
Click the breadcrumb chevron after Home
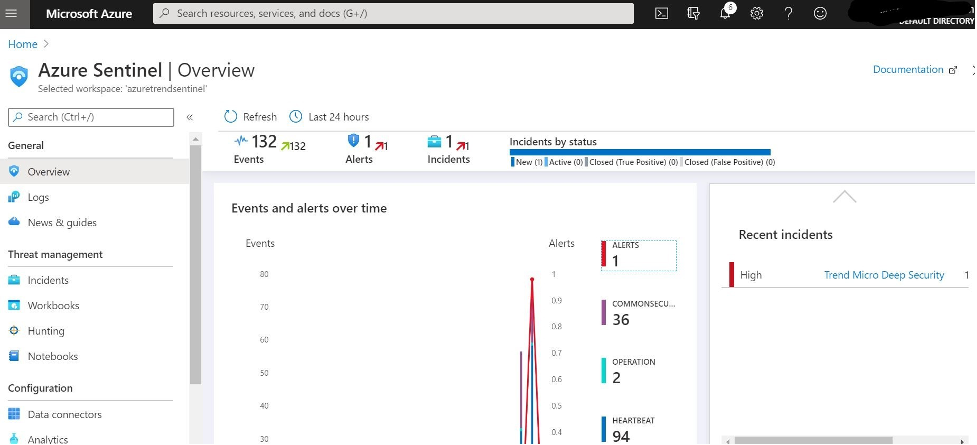tap(46, 44)
